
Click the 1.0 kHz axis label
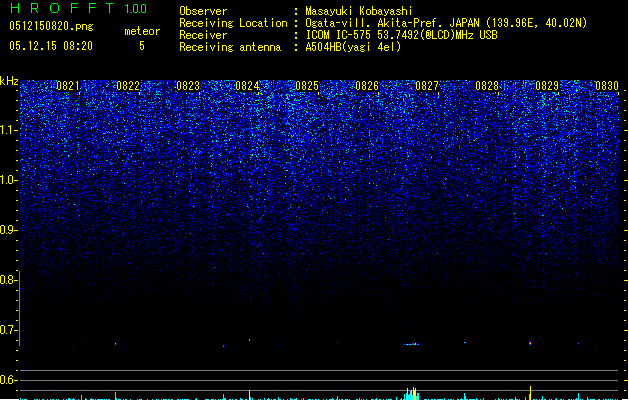(9, 180)
